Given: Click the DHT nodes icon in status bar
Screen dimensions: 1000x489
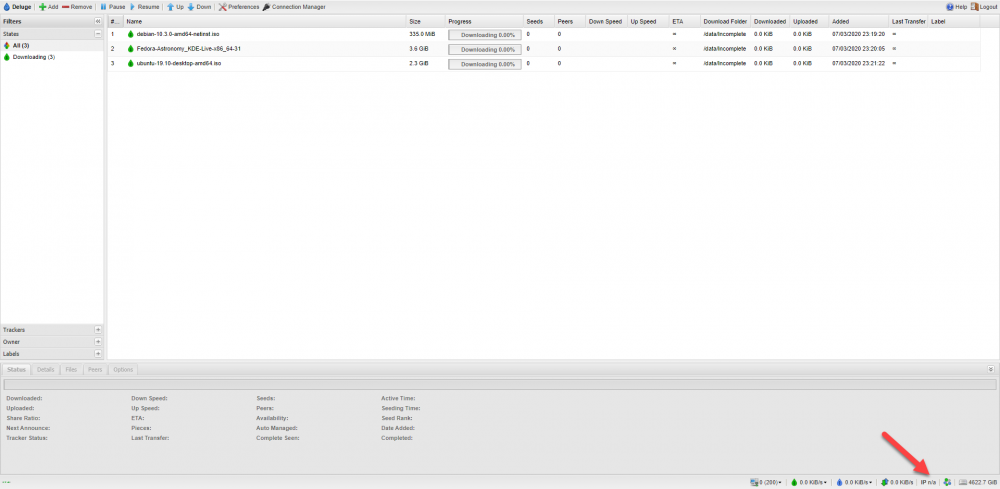Looking at the screenshot, I should click(948, 482).
